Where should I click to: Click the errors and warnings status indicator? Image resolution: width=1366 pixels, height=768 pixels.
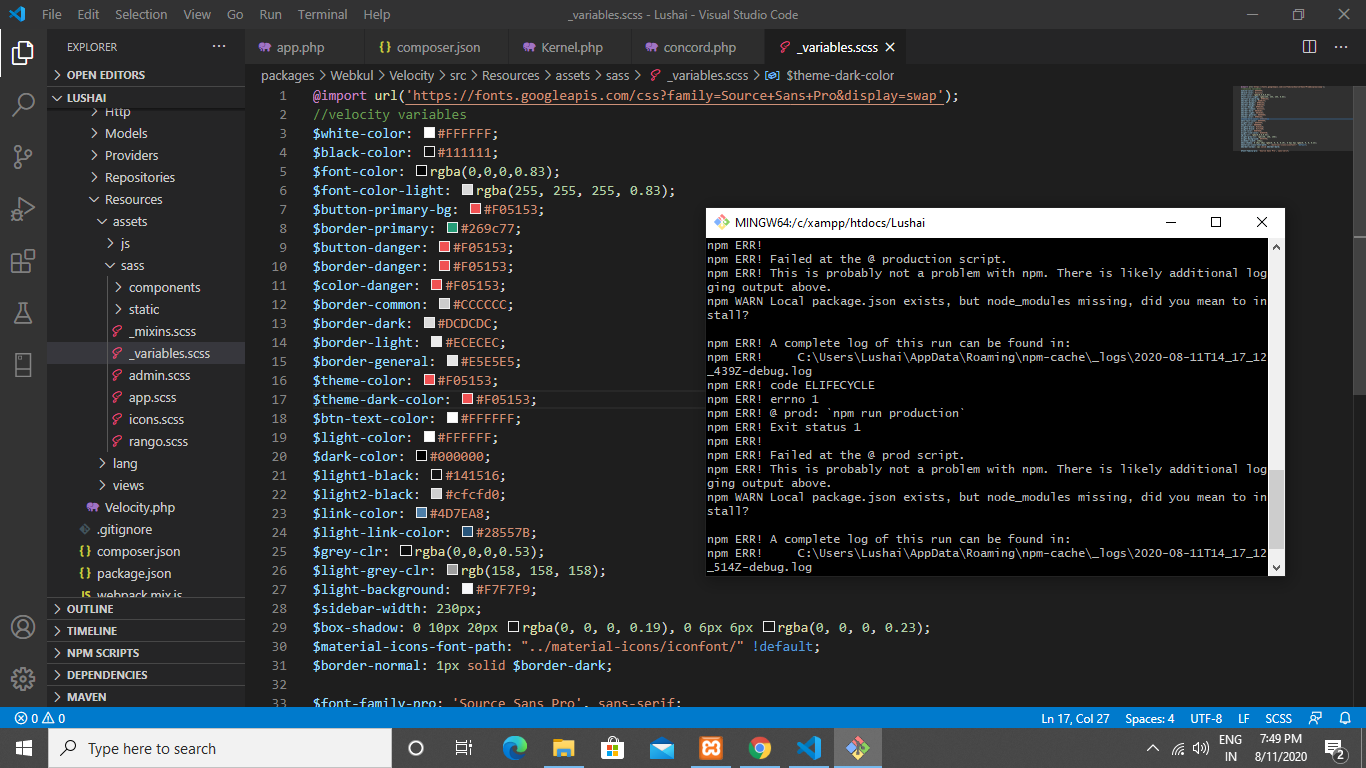coord(40,718)
